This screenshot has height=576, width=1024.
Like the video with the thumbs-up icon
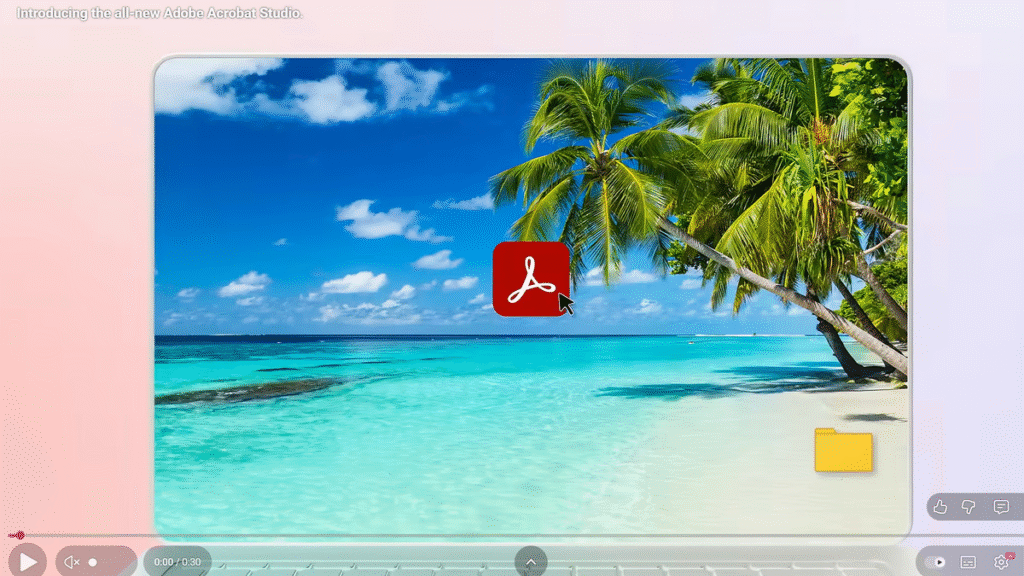940,507
